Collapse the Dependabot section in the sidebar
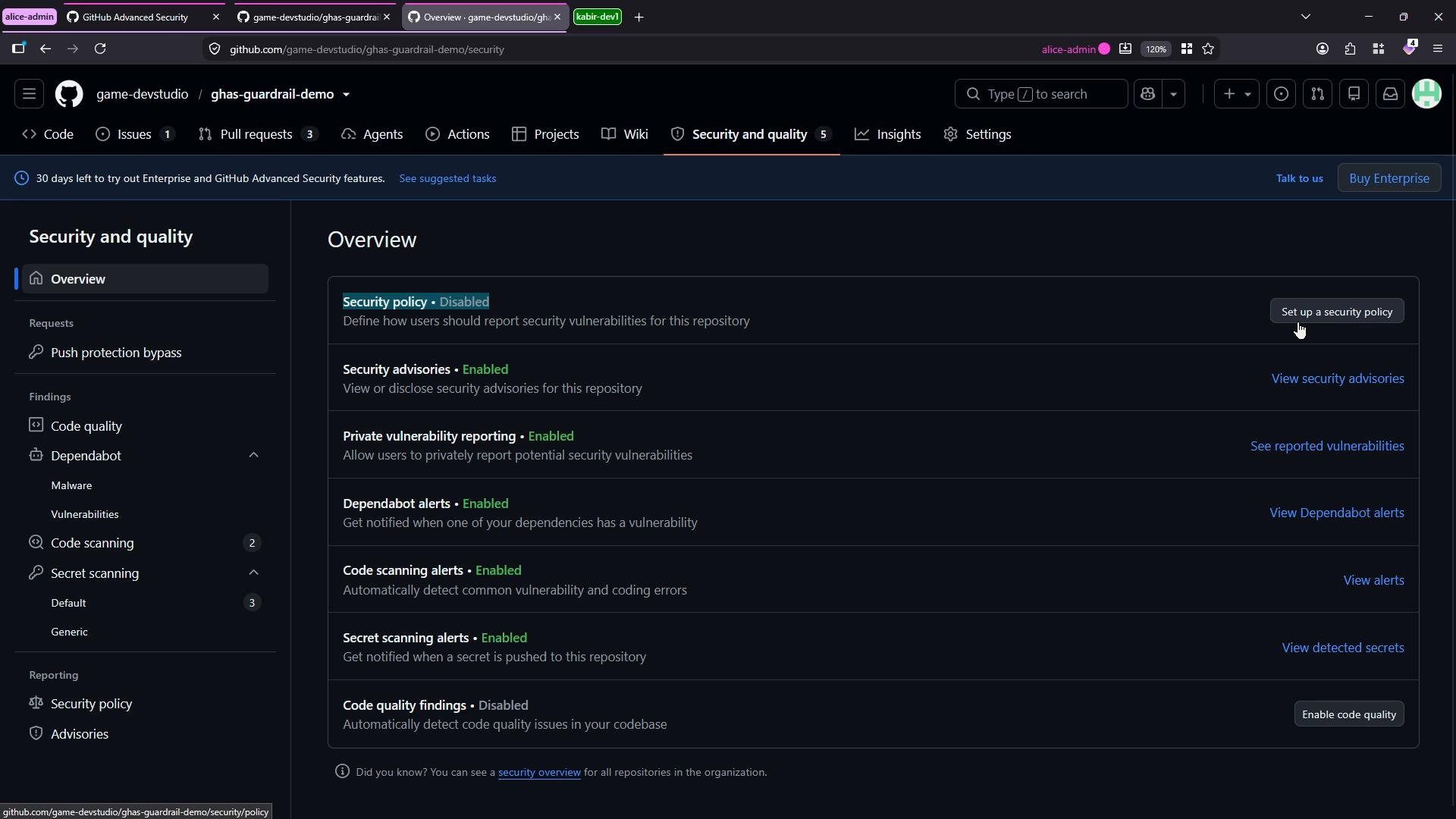 point(254,455)
